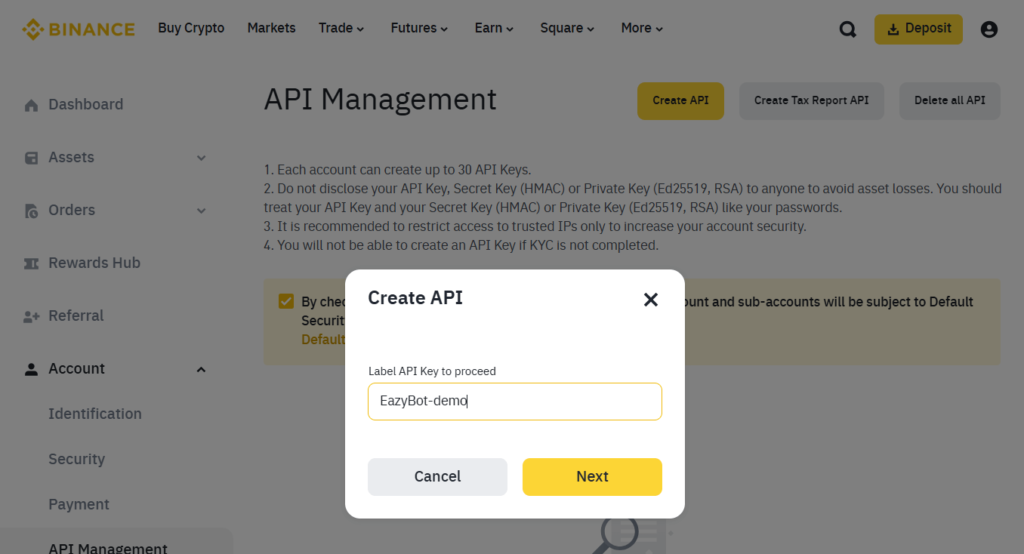Viewport: 1024px width, 554px height.
Task: Click note about 30 API Keys
Action: [398, 170]
